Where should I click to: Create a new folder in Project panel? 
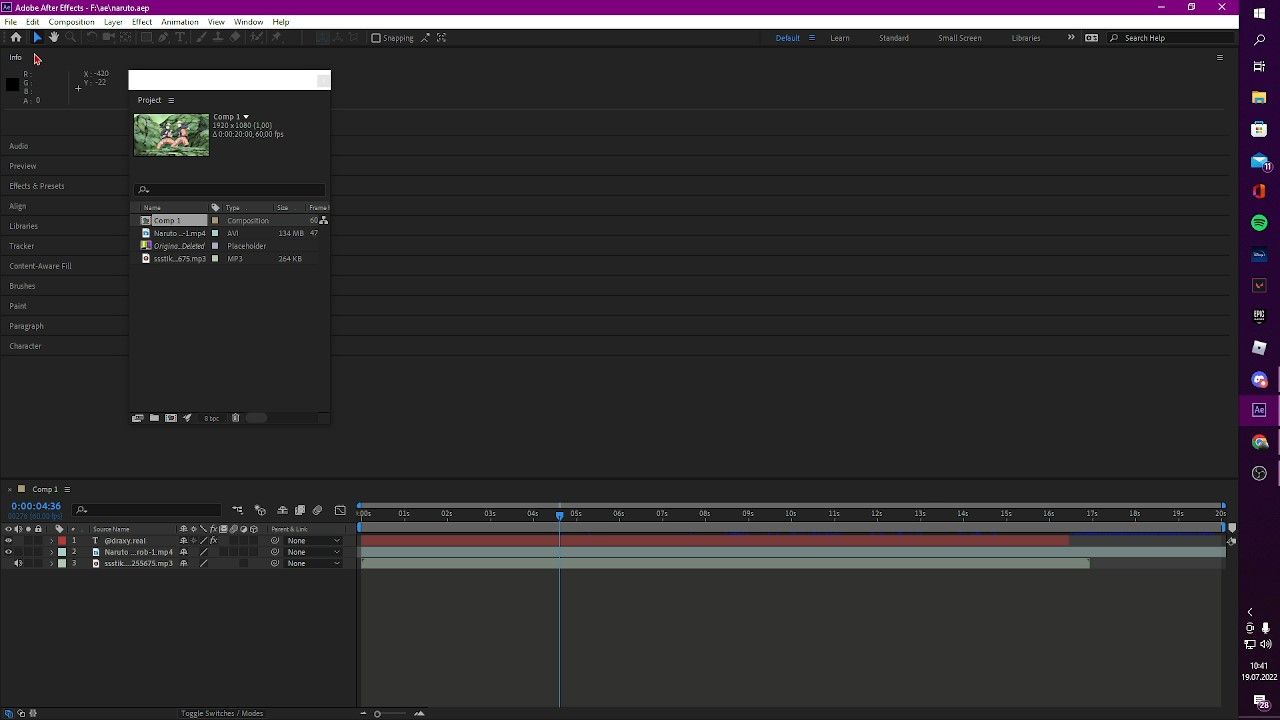[154, 418]
